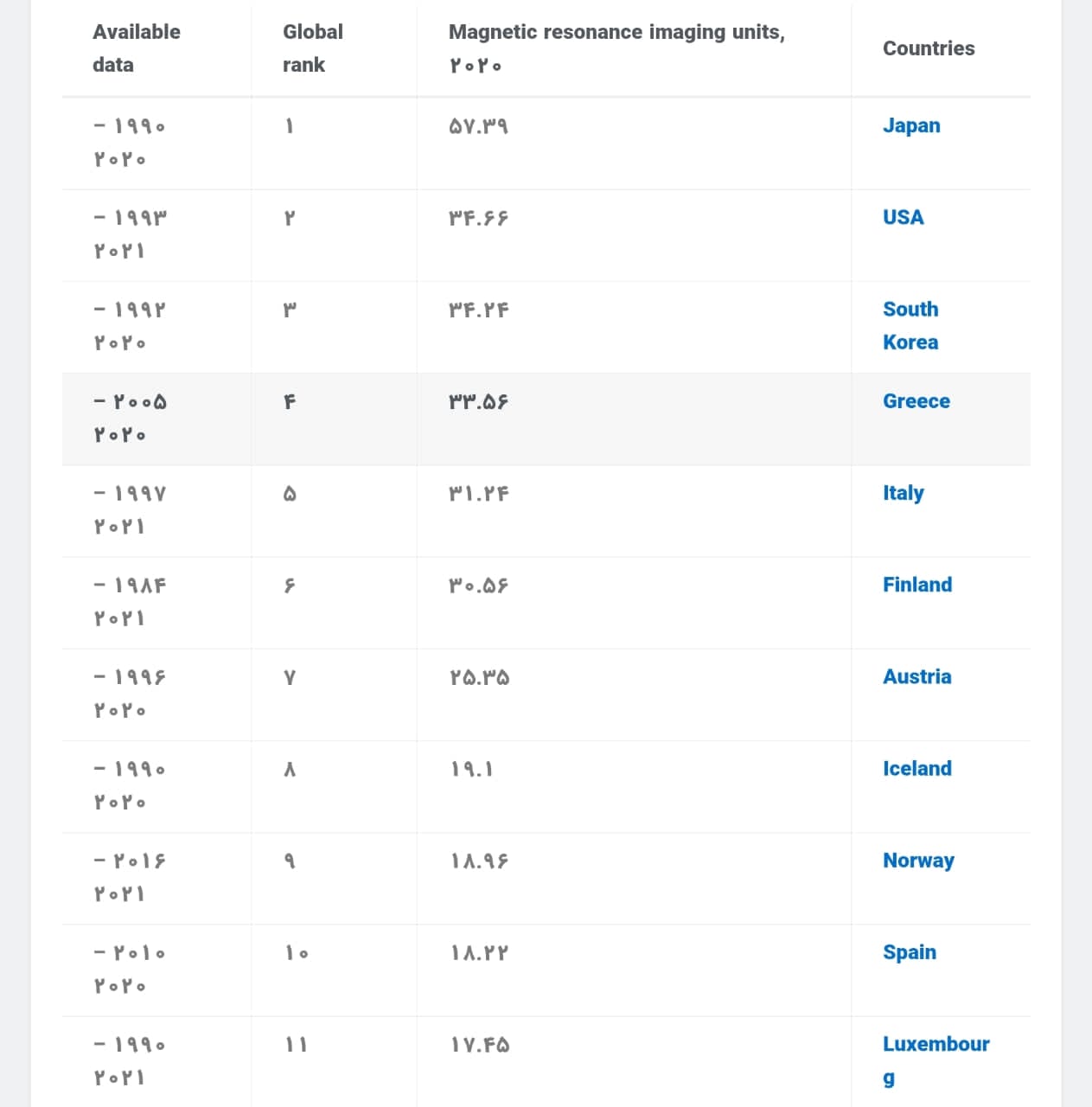The width and height of the screenshot is (1092, 1107).
Task: Open the Finland country link
Action: (x=917, y=585)
